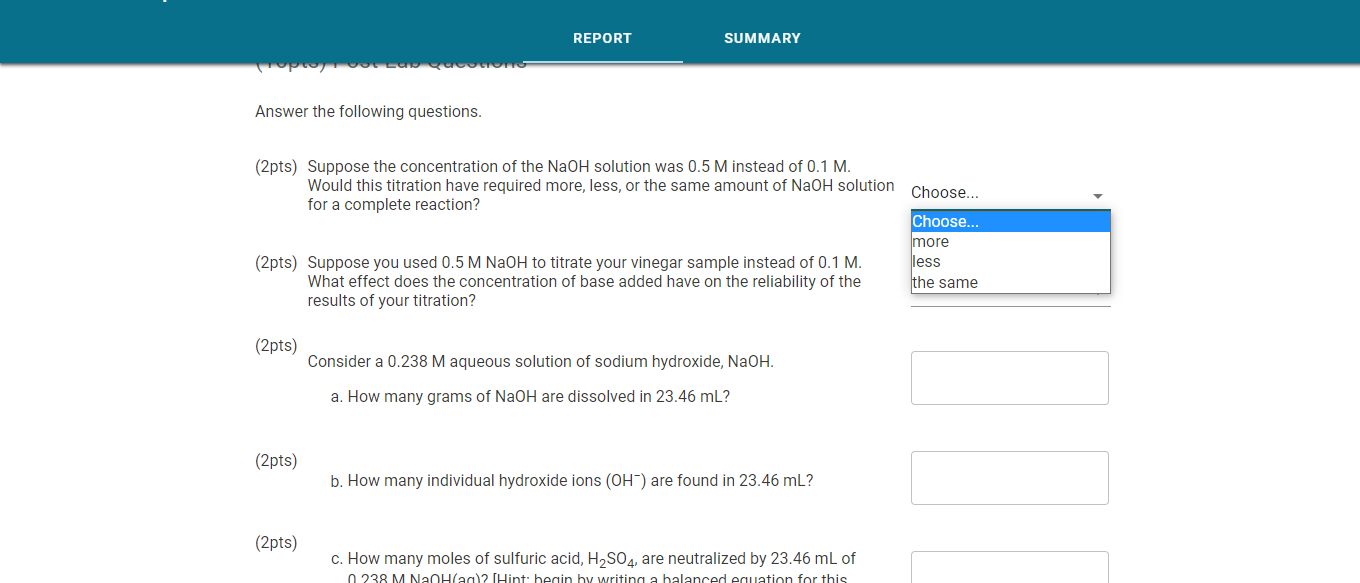Click the underlined REPORT tab indicator
1360x583 pixels.
602,60
